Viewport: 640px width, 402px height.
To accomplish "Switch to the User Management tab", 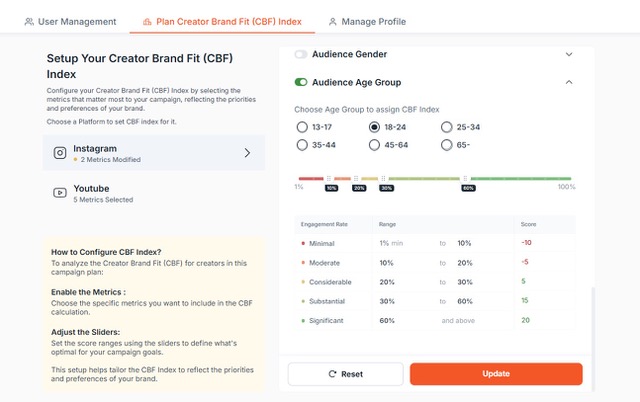I will pos(70,21).
